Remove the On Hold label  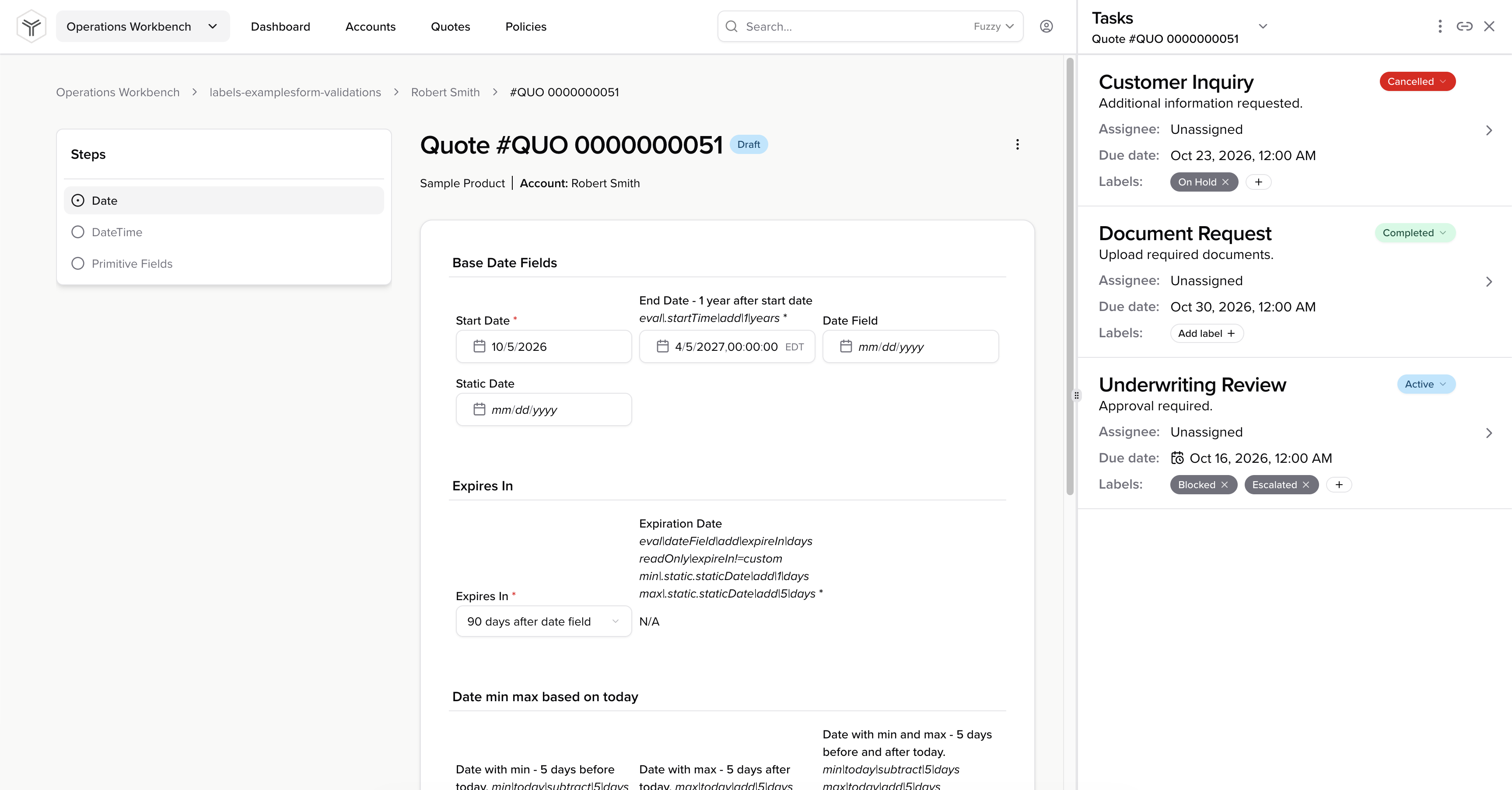pyautogui.click(x=1225, y=182)
